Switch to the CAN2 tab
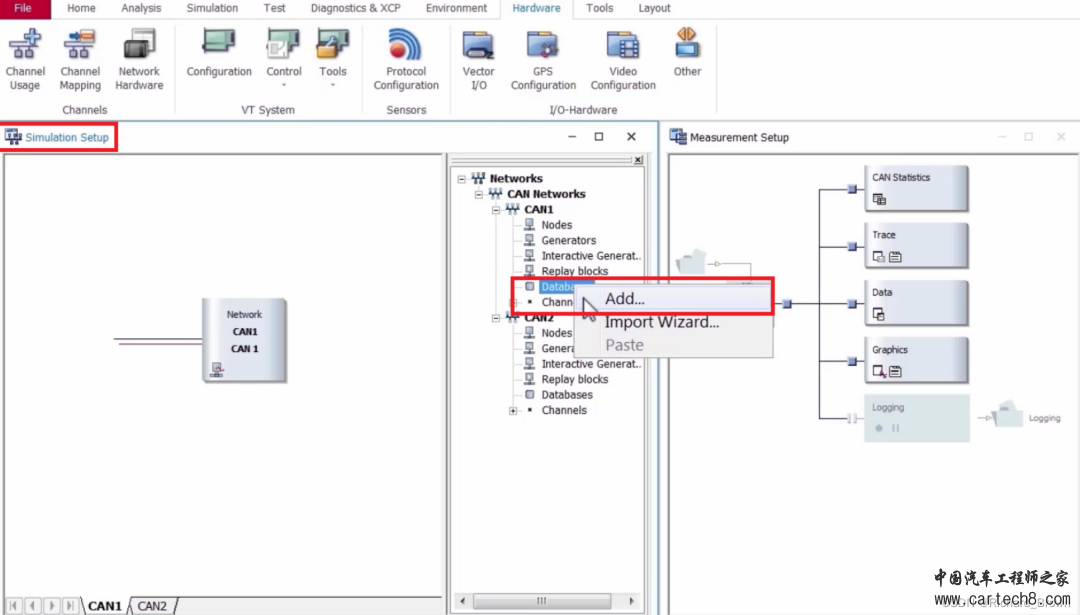This screenshot has height=615, width=1080. point(152,606)
